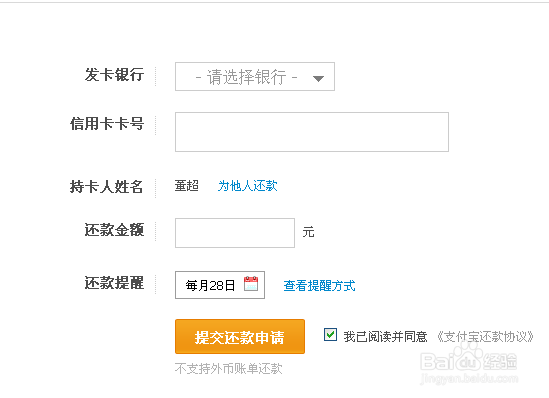This screenshot has width=549, height=398.
Task: Open the calendar icon in 还款提醒 field
Action: click(x=251, y=284)
